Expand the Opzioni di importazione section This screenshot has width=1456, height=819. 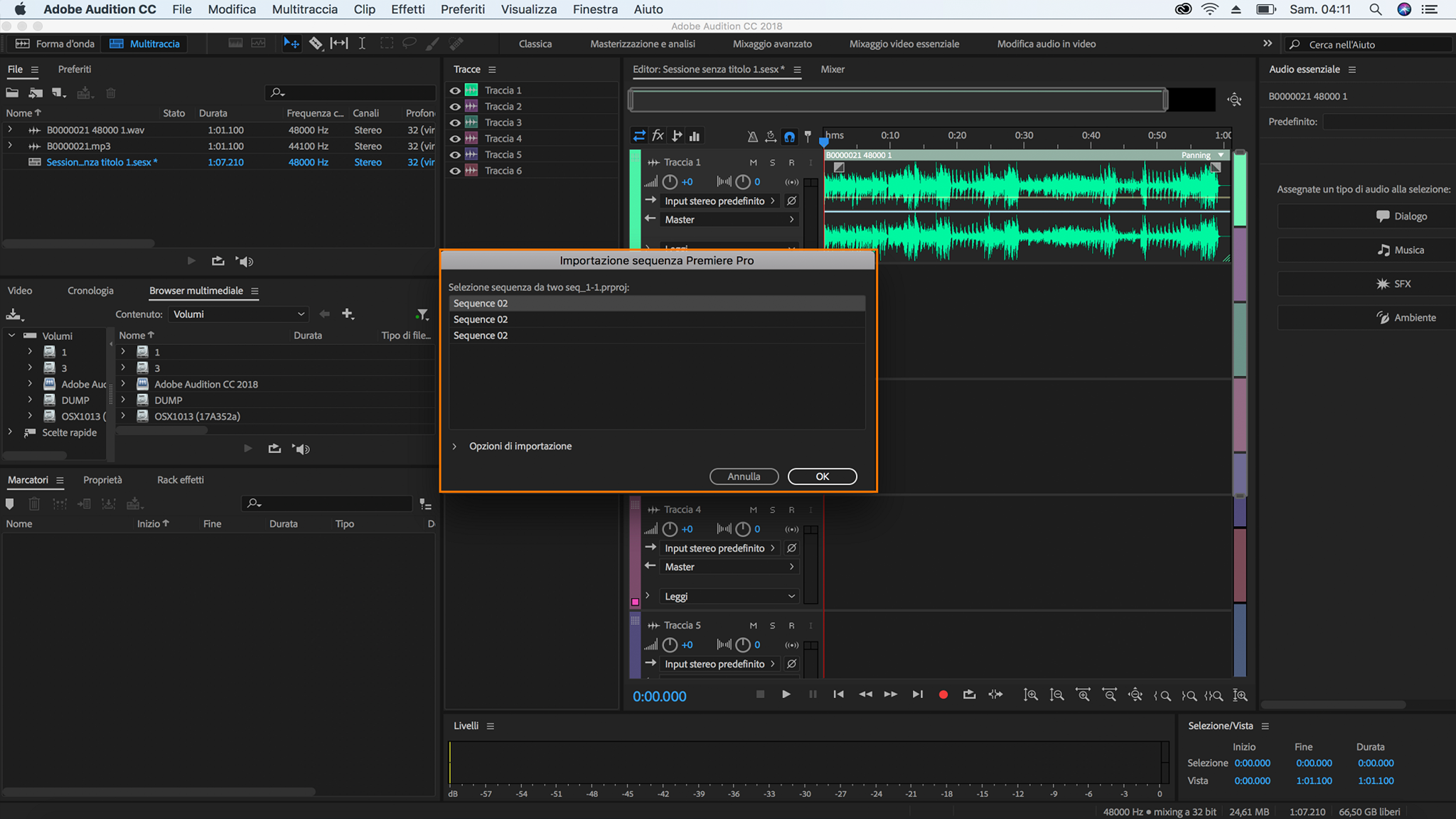point(454,446)
